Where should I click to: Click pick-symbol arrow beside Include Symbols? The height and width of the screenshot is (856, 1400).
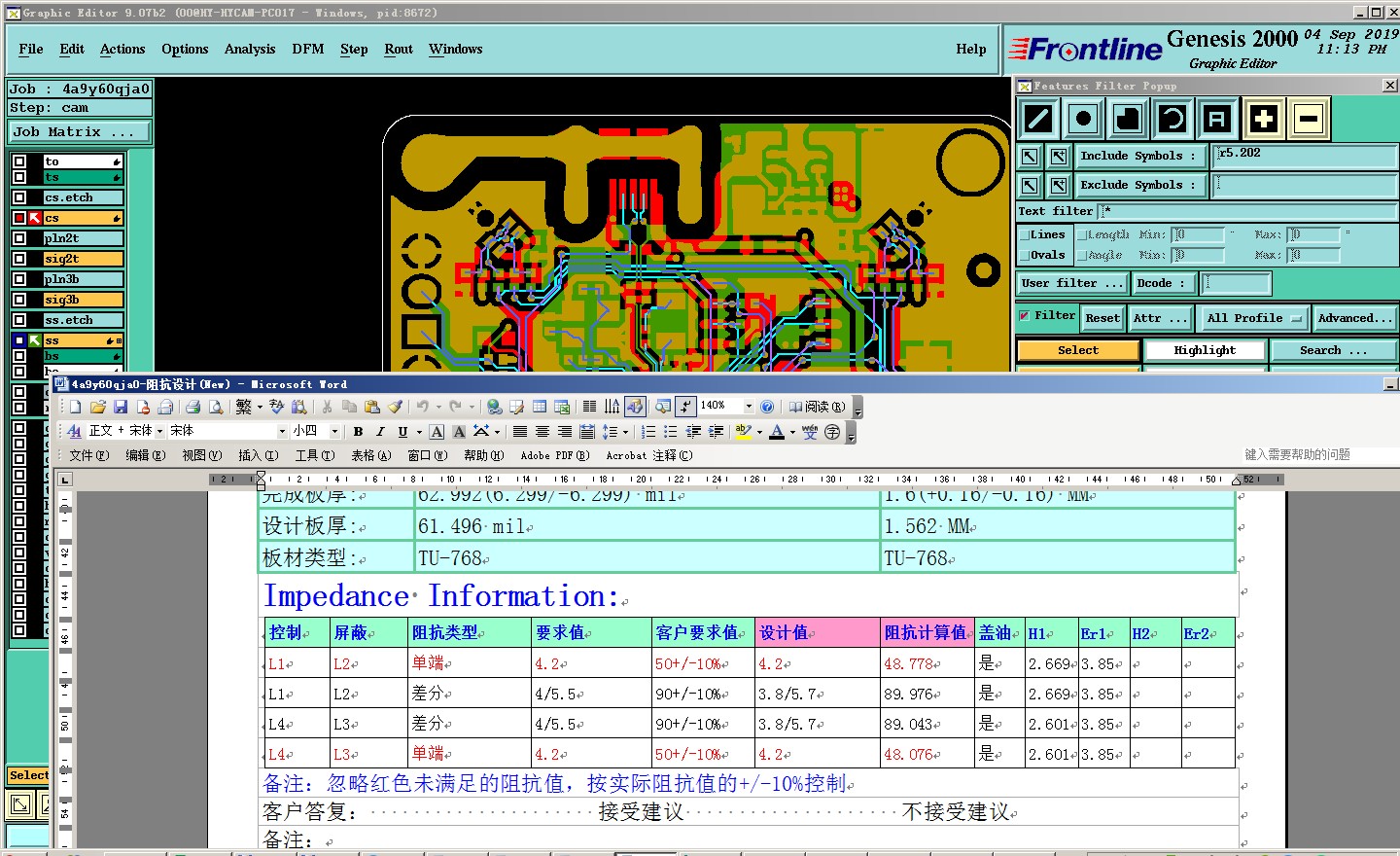tap(1030, 156)
